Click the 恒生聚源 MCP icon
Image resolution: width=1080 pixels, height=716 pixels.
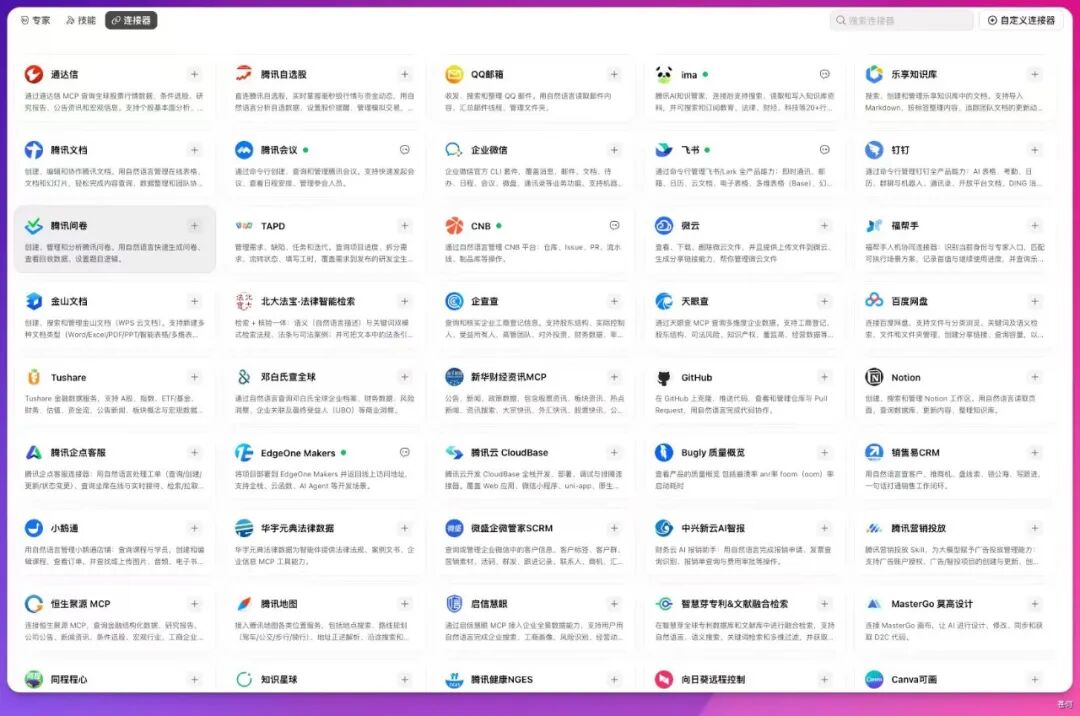point(34,604)
